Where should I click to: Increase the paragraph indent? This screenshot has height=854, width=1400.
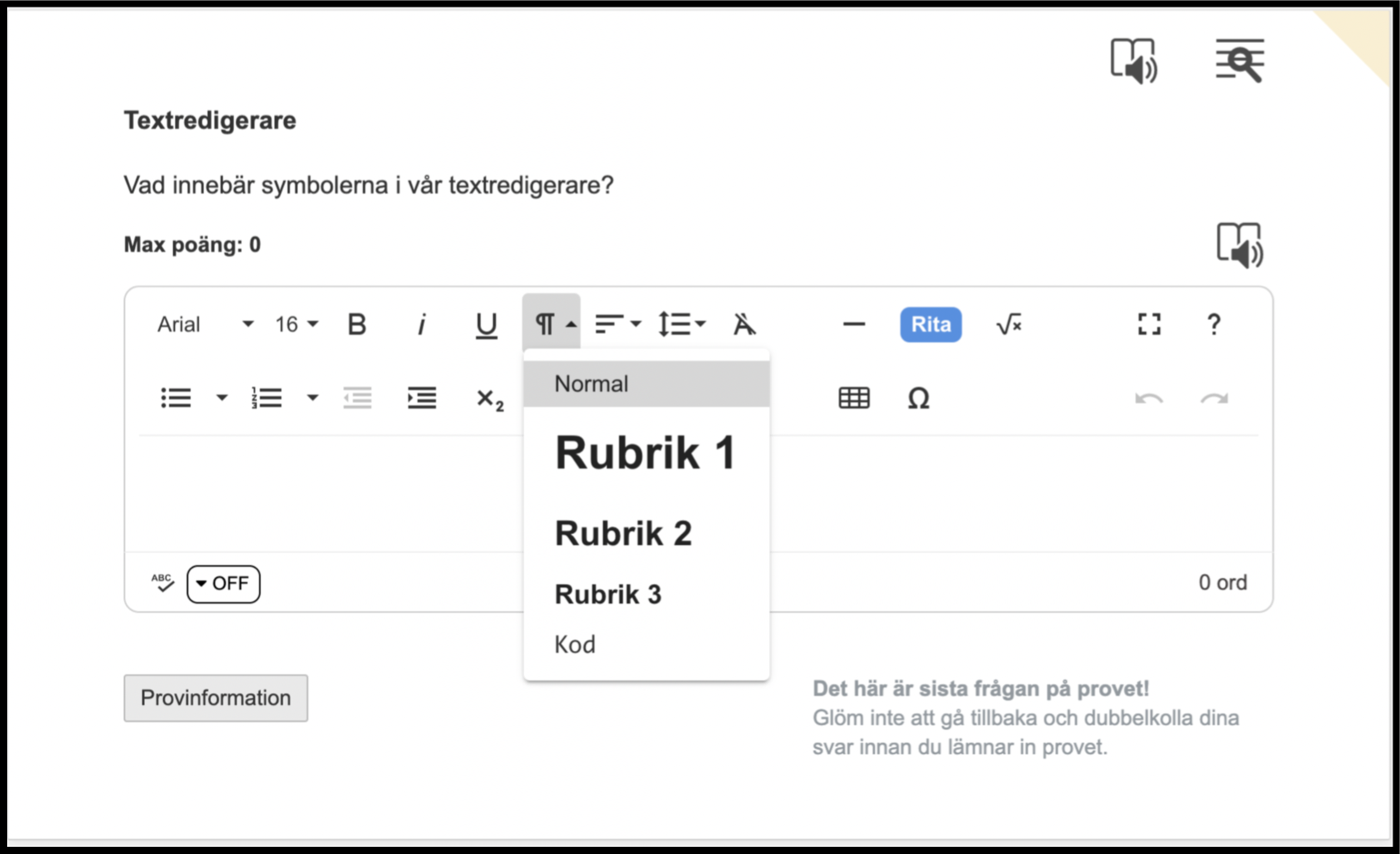(x=422, y=398)
